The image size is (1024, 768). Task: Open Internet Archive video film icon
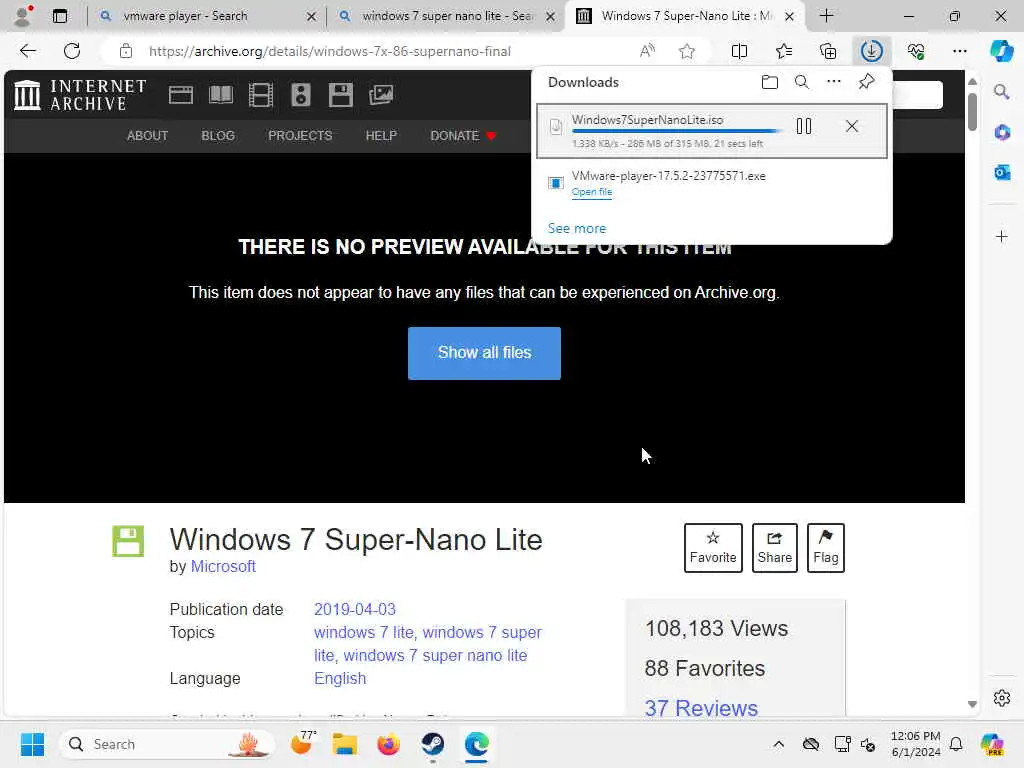pos(261,95)
